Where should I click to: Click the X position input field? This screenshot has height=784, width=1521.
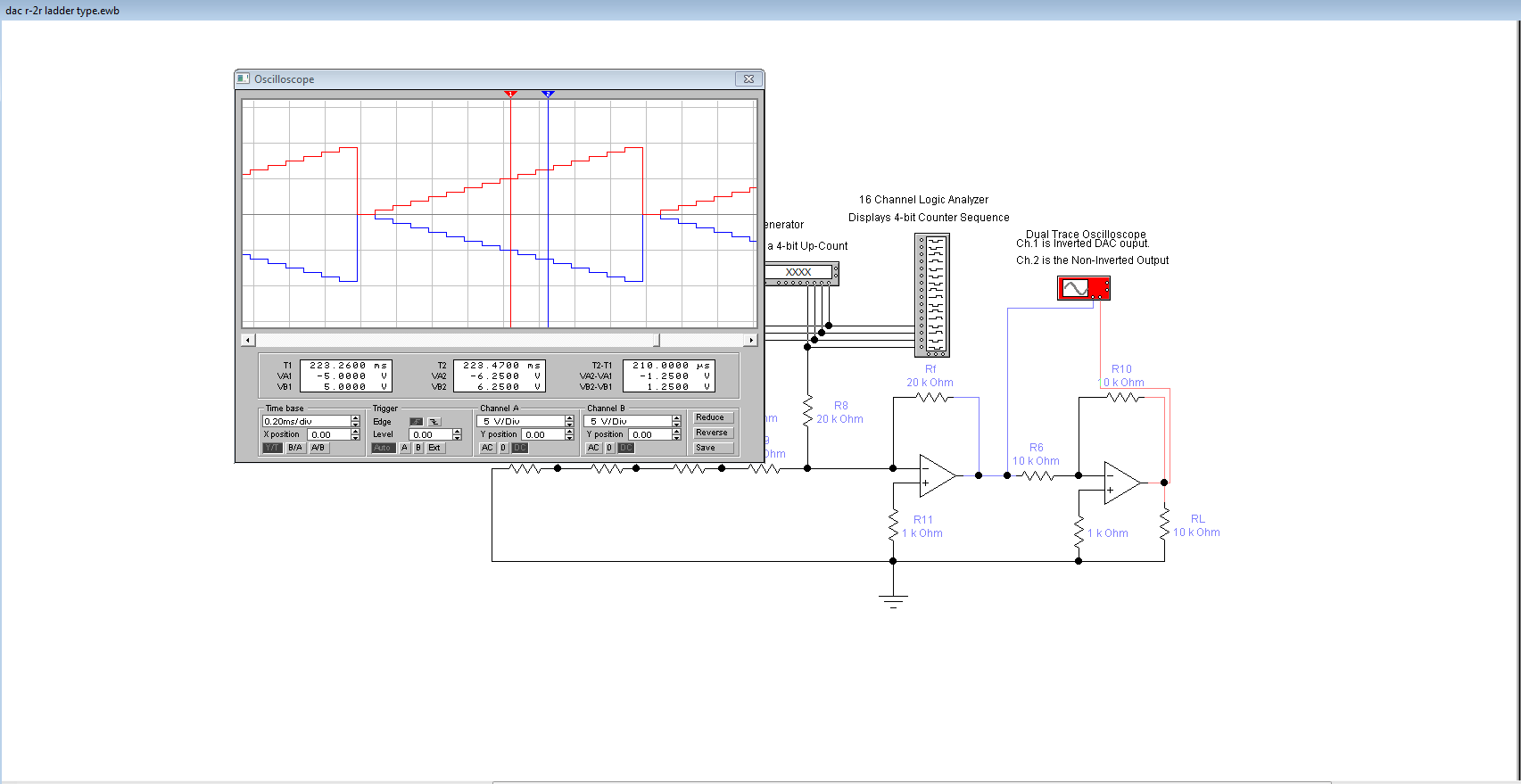328,434
